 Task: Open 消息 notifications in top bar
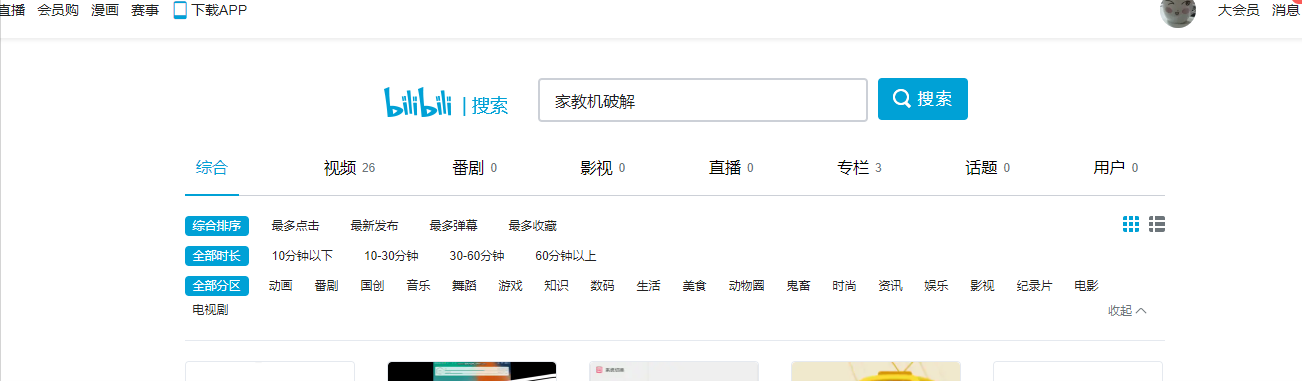[x=1286, y=10]
